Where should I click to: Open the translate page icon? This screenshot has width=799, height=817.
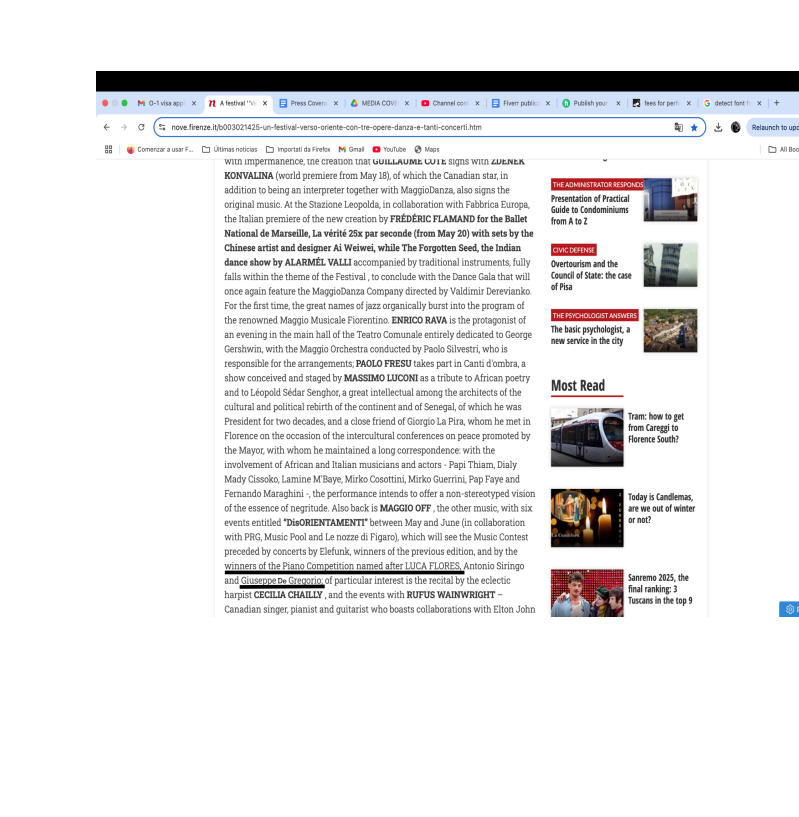678,127
